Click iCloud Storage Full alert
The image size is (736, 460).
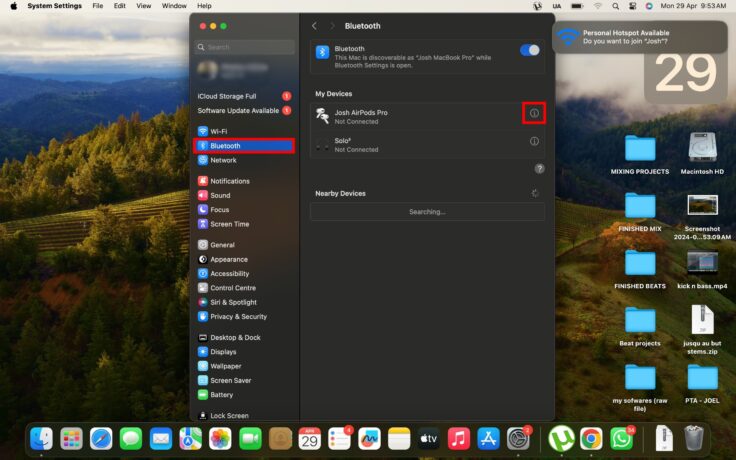[x=227, y=96]
